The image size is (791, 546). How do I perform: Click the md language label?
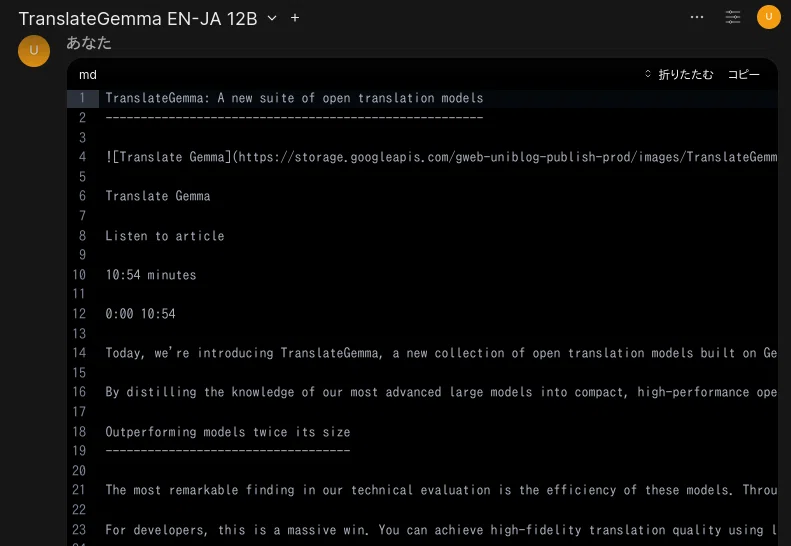(x=88, y=75)
